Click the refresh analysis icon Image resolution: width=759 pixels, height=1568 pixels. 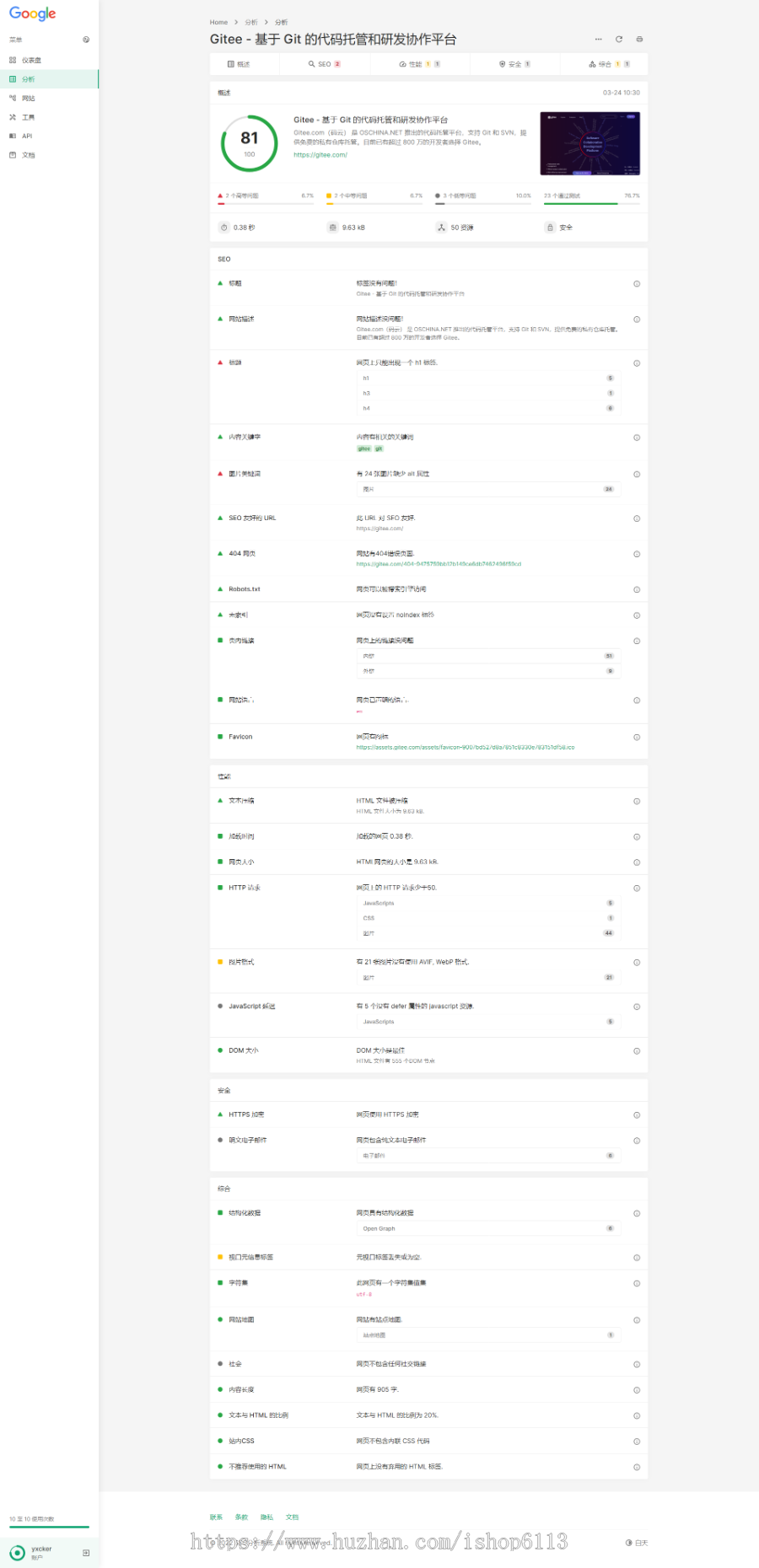(619, 39)
